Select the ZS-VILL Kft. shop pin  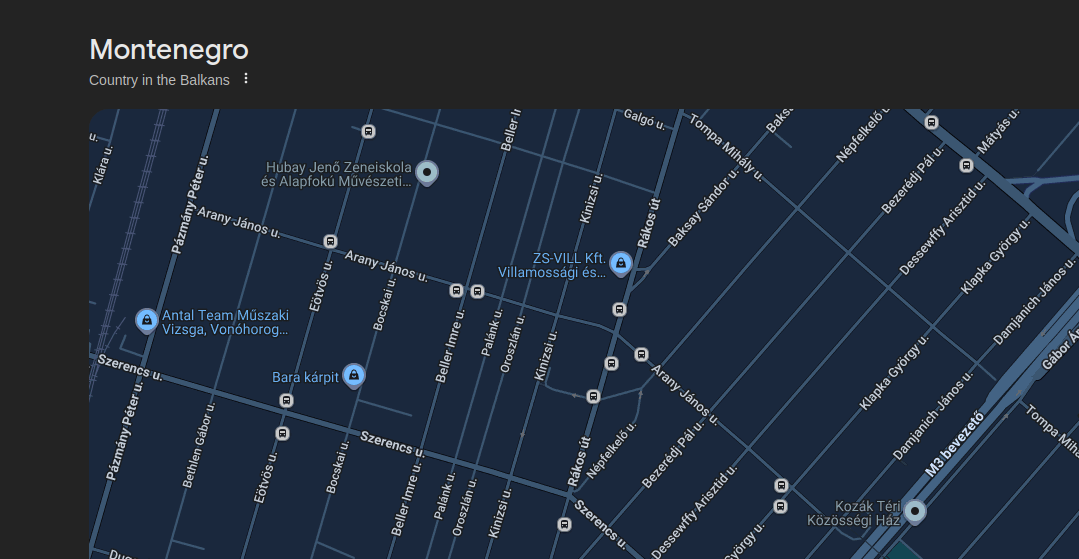[x=621, y=263]
